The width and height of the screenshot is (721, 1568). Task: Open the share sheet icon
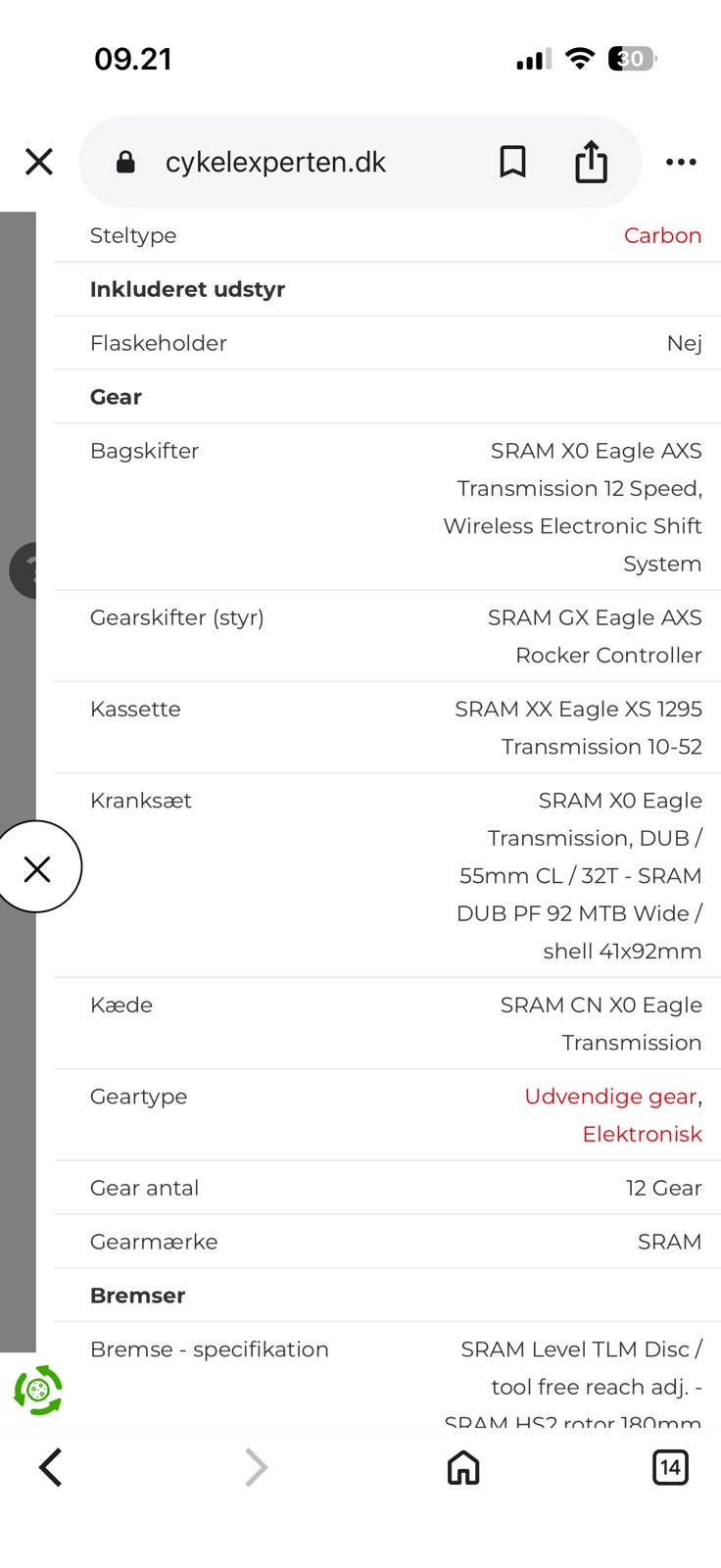pos(591,162)
